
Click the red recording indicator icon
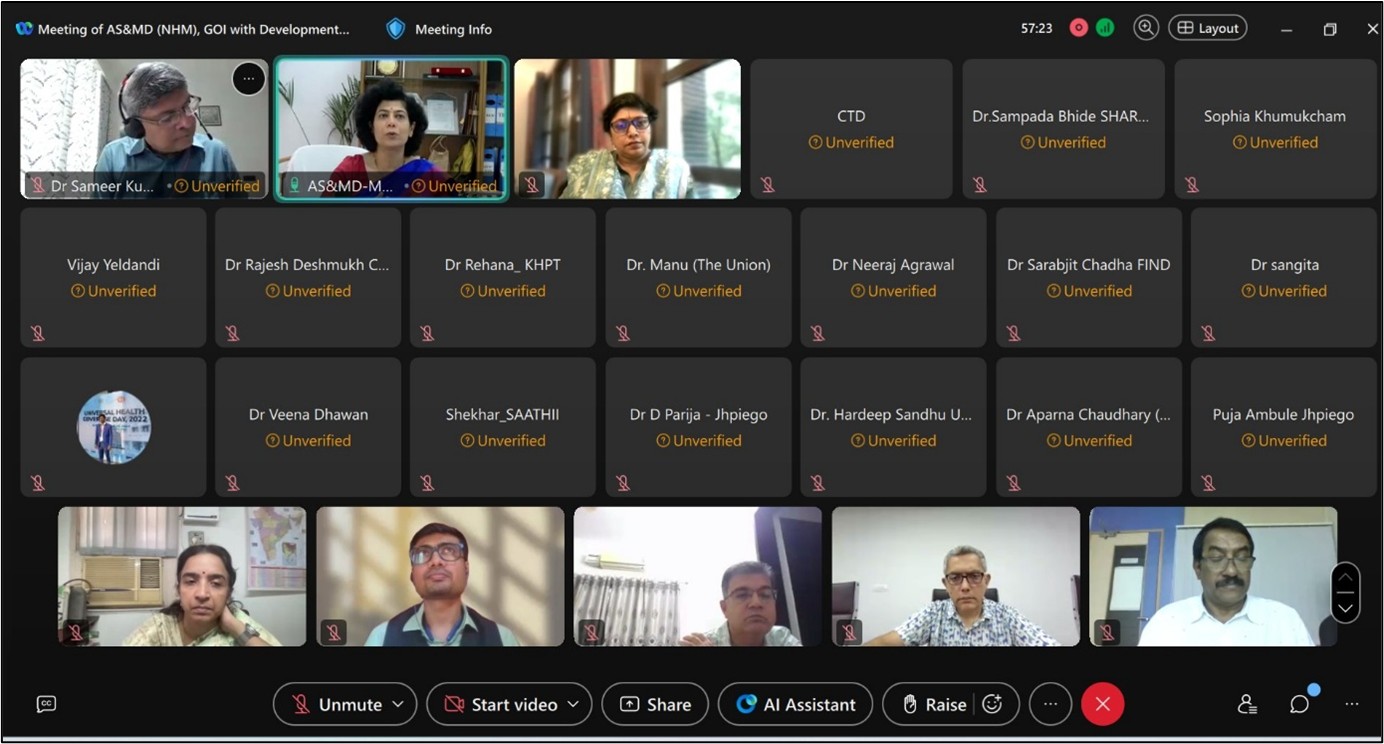point(1078,28)
